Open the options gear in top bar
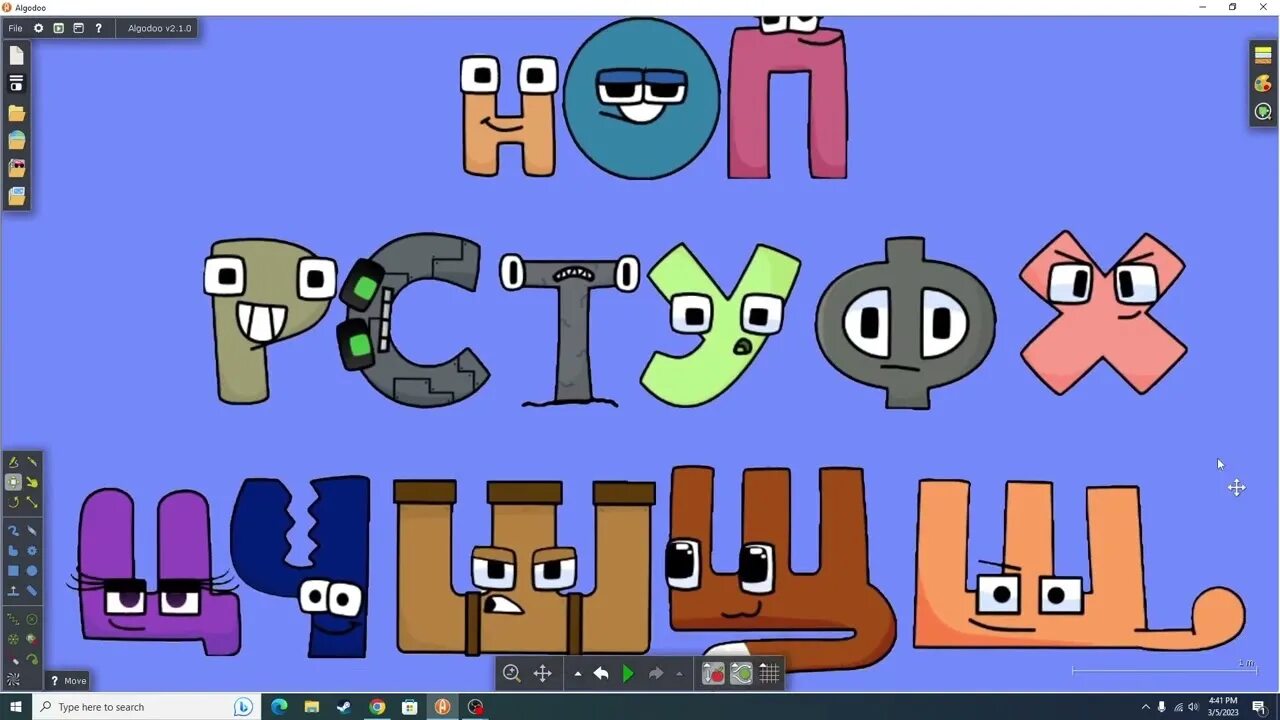Image resolution: width=1280 pixels, height=720 pixels. click(x=39, y=28)
